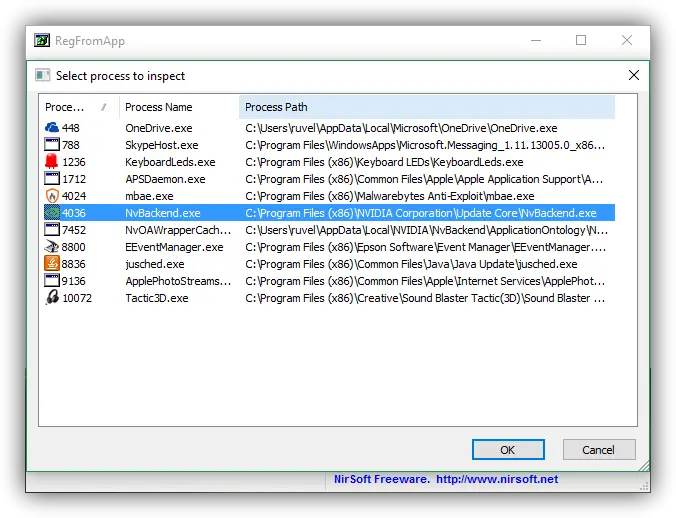676x518 pixels.
Task: Click the Epson icon beside EEventManager.exe
Action: [52, 247]
